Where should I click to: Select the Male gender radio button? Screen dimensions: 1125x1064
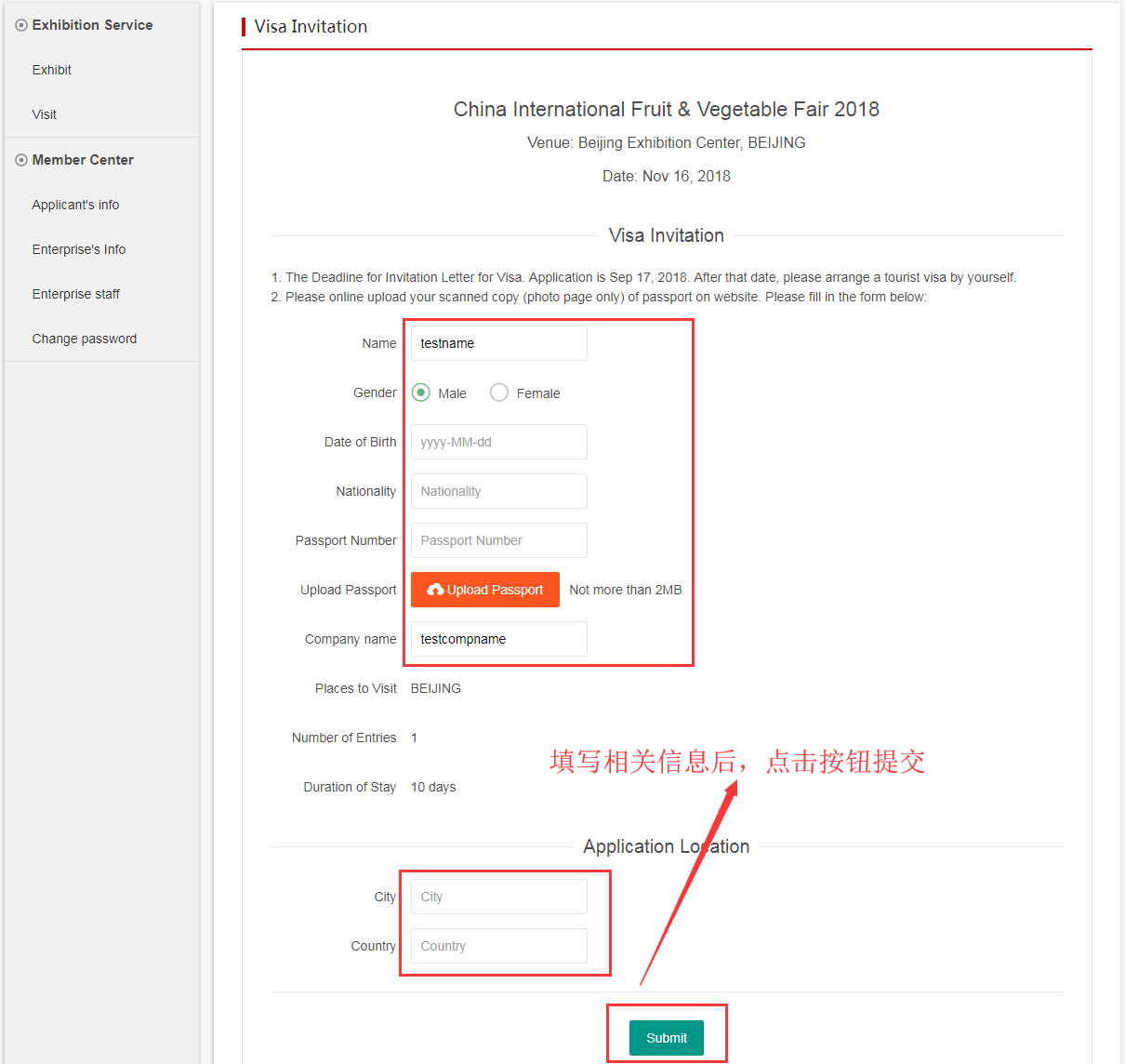[420, 392]
